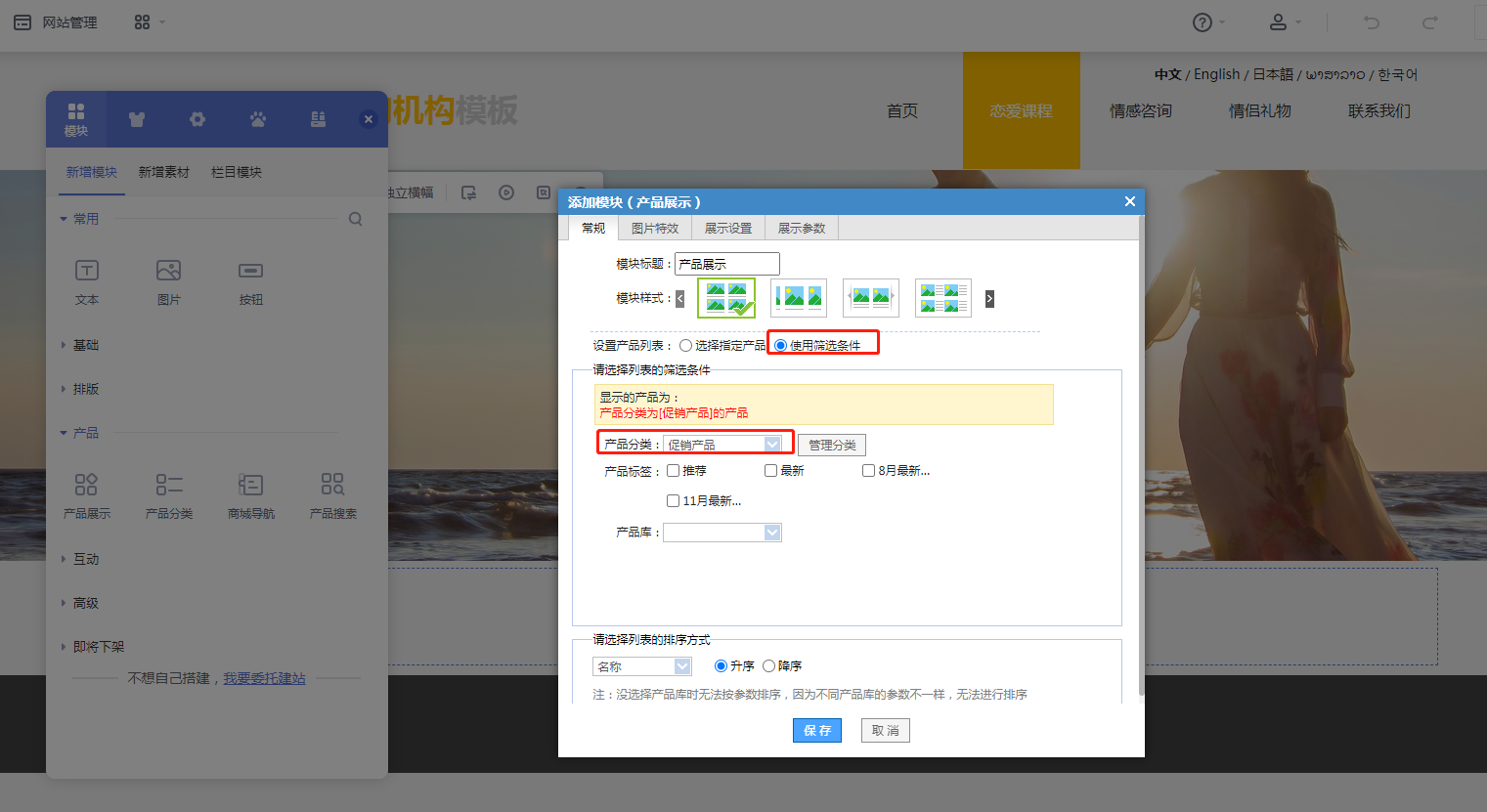Open the 产品库 dropdown

click(x=772, y=533)
